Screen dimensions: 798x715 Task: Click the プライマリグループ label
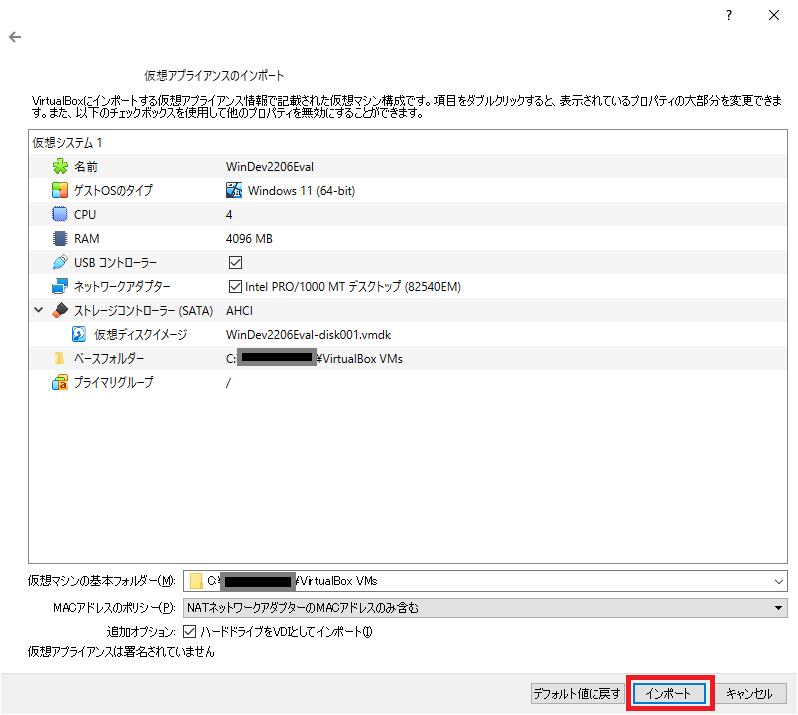tap(114, 382)
